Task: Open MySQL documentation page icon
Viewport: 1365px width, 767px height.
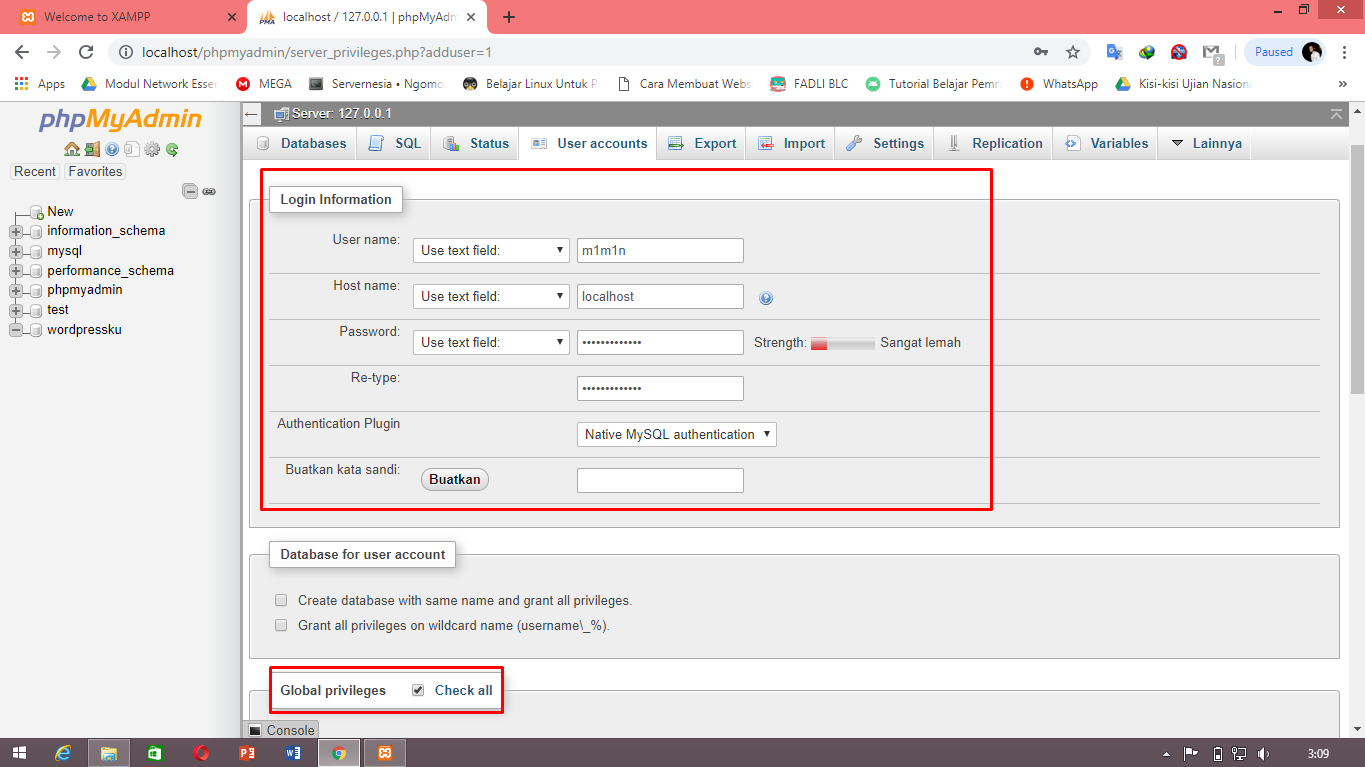Action: [x=132, y=149]
